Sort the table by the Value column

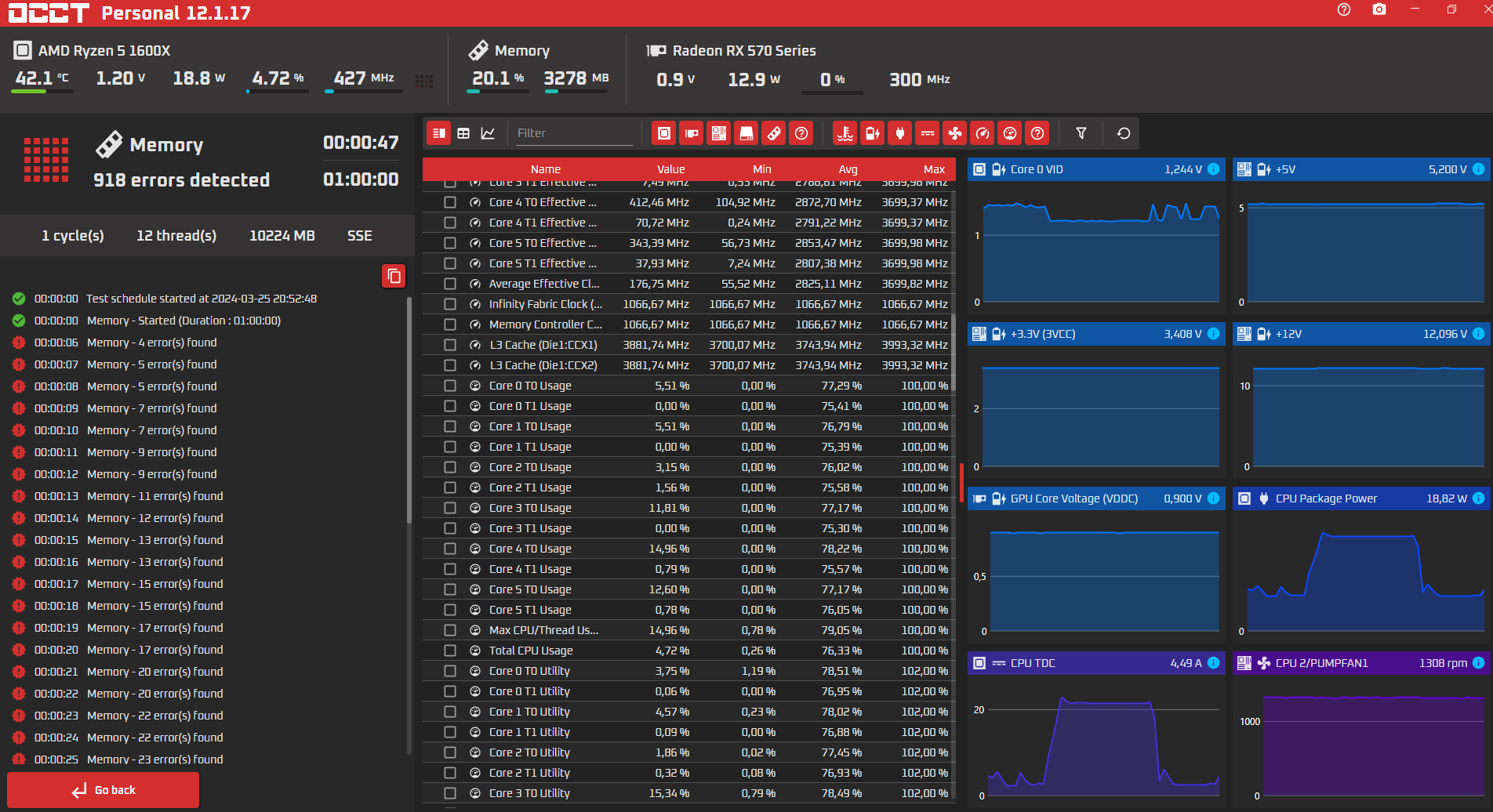click(670, 169)
